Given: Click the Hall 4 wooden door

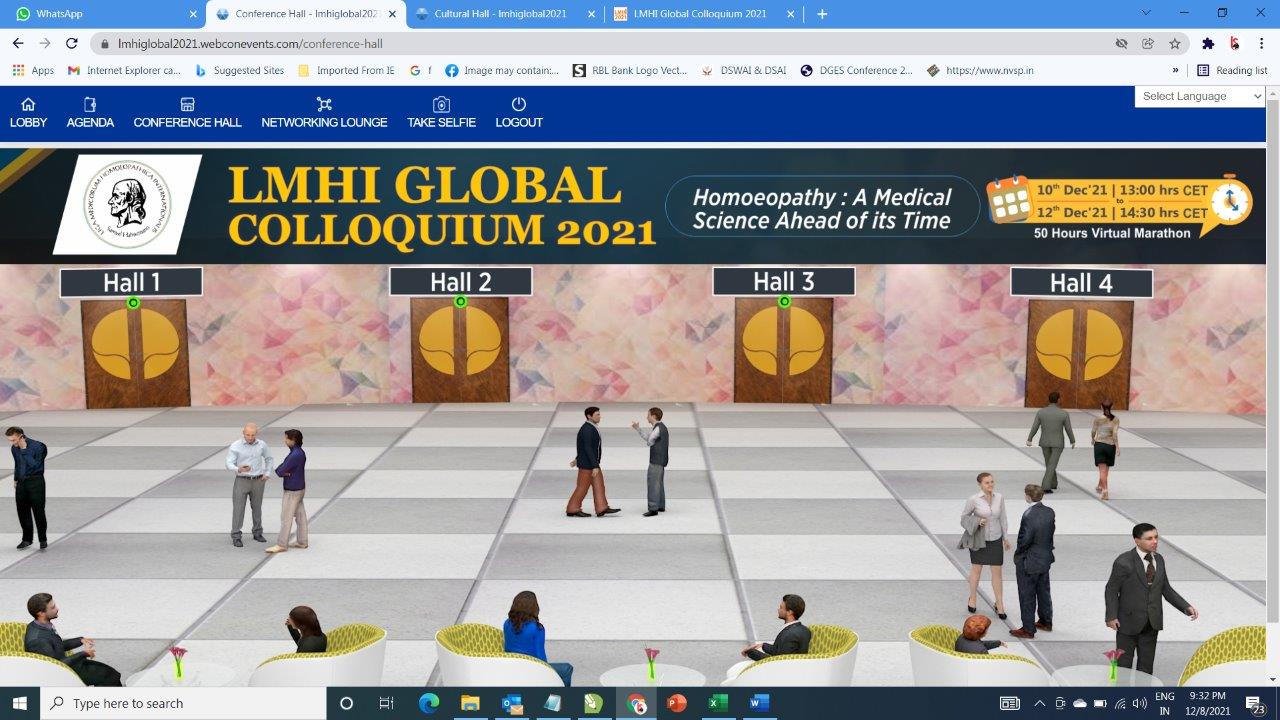Looking at the screenshot, I should tap(1080, 352).
